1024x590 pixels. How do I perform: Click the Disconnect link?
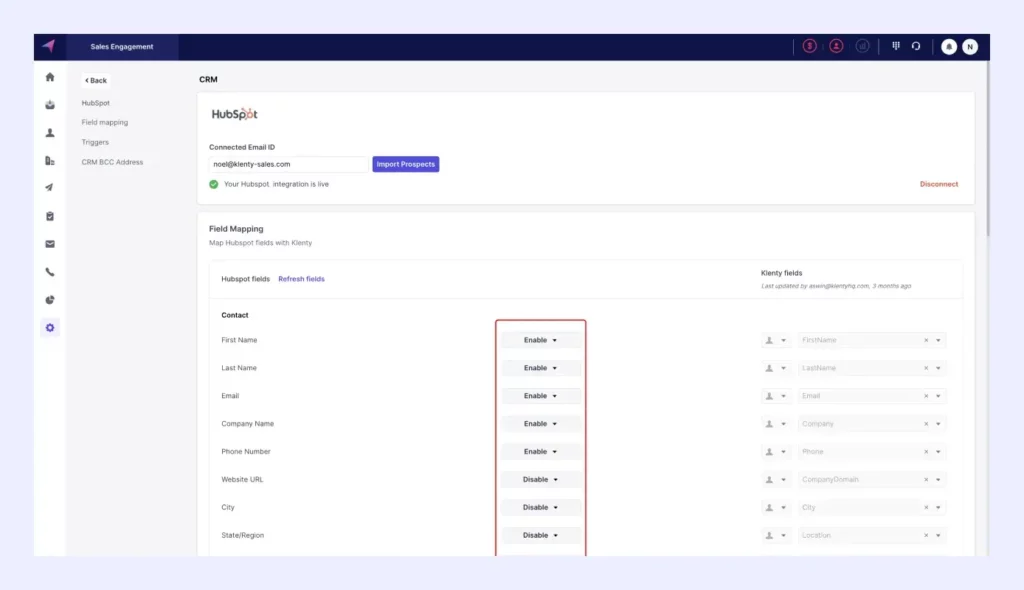pos(938,184)
